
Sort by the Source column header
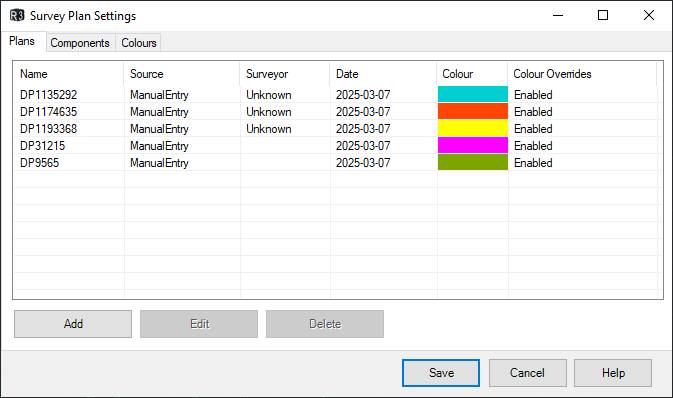pos(182,74)
